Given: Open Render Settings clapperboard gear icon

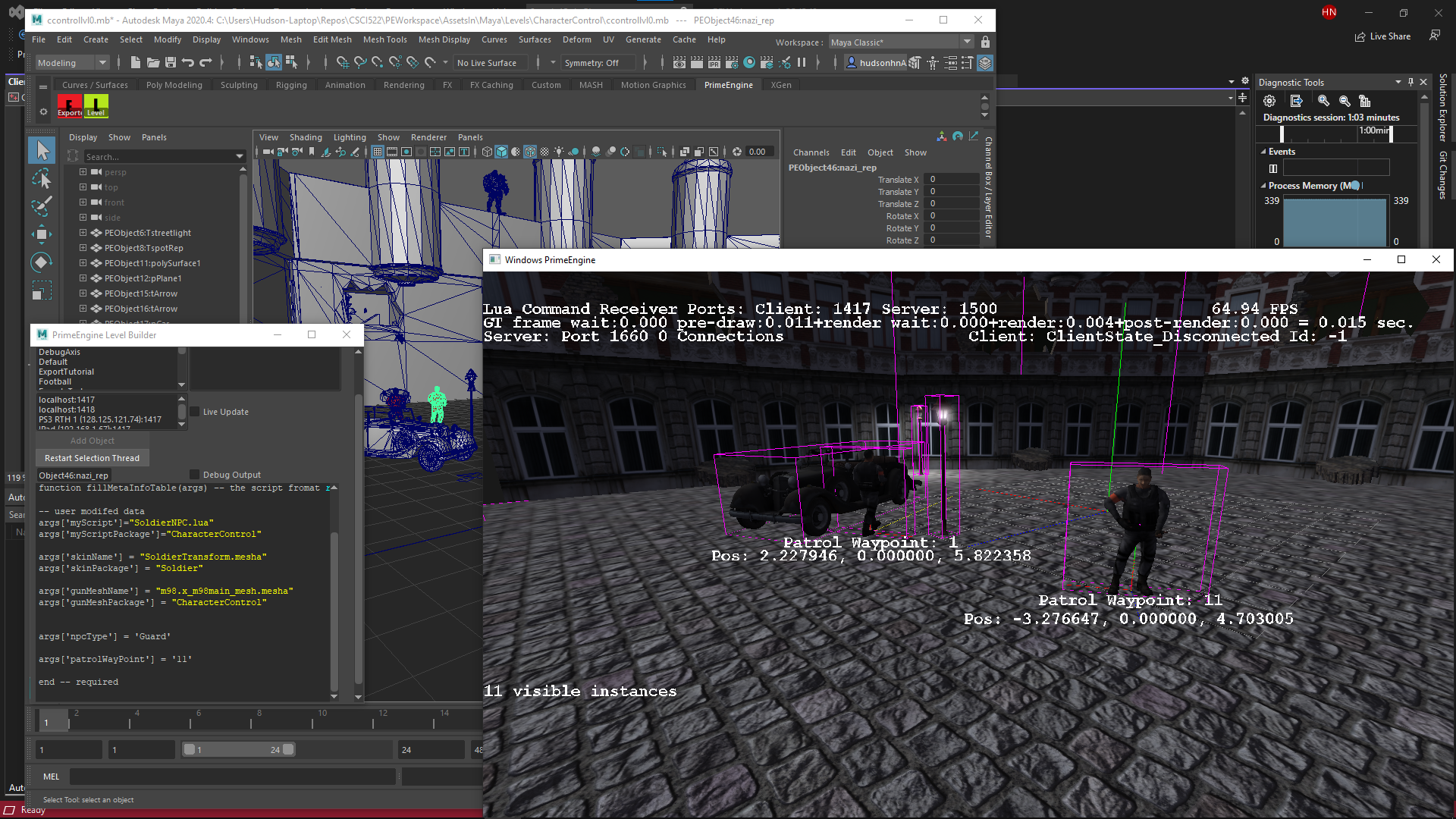Looking at the screenshot, I should click(x=732, y=63).
